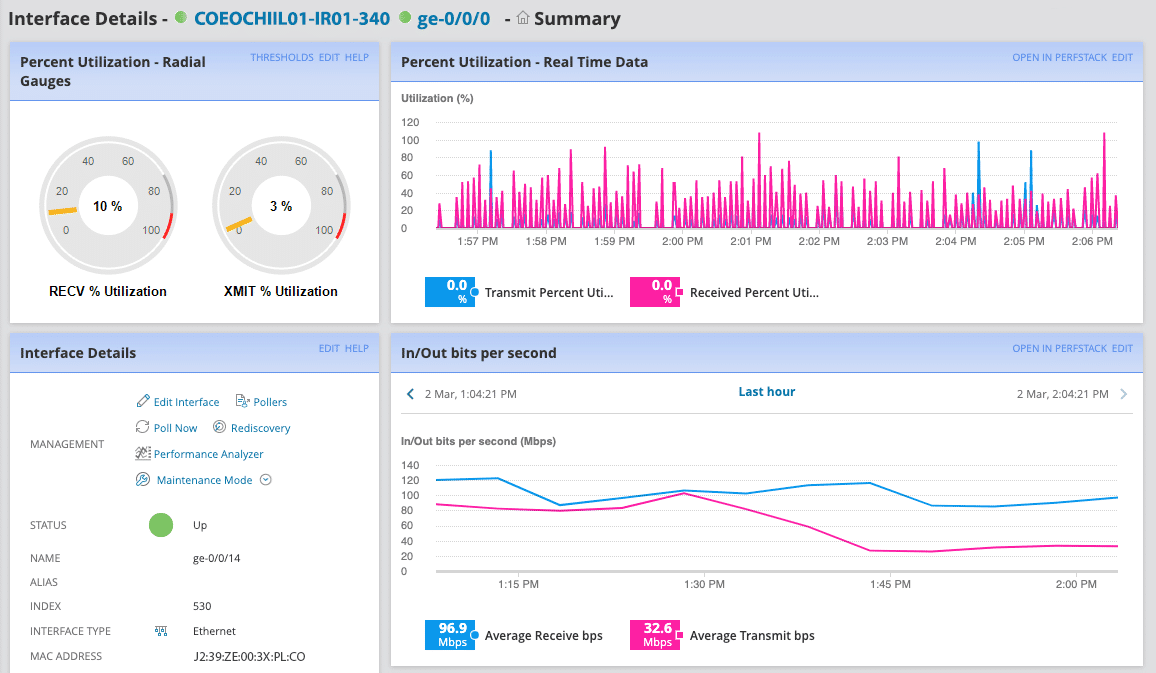Click EDIT in Interface Details panel
This screenshot has height=673, width=1156.
point(329,348)
